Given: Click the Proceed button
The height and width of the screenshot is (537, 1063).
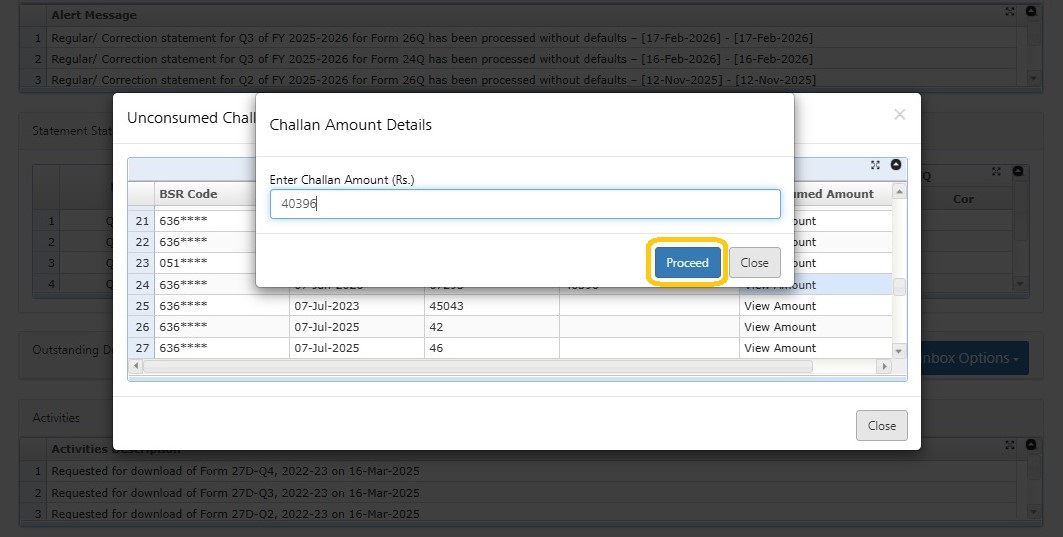Looking at the screenshot, I should tap(687, 263).
